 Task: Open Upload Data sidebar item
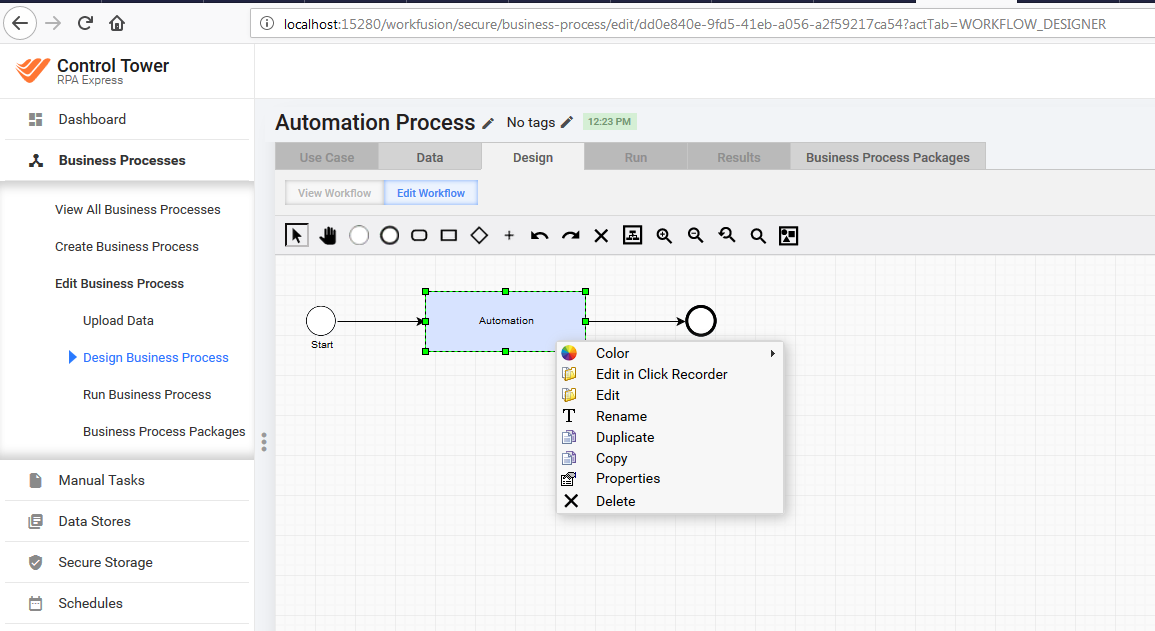[119, 320]
